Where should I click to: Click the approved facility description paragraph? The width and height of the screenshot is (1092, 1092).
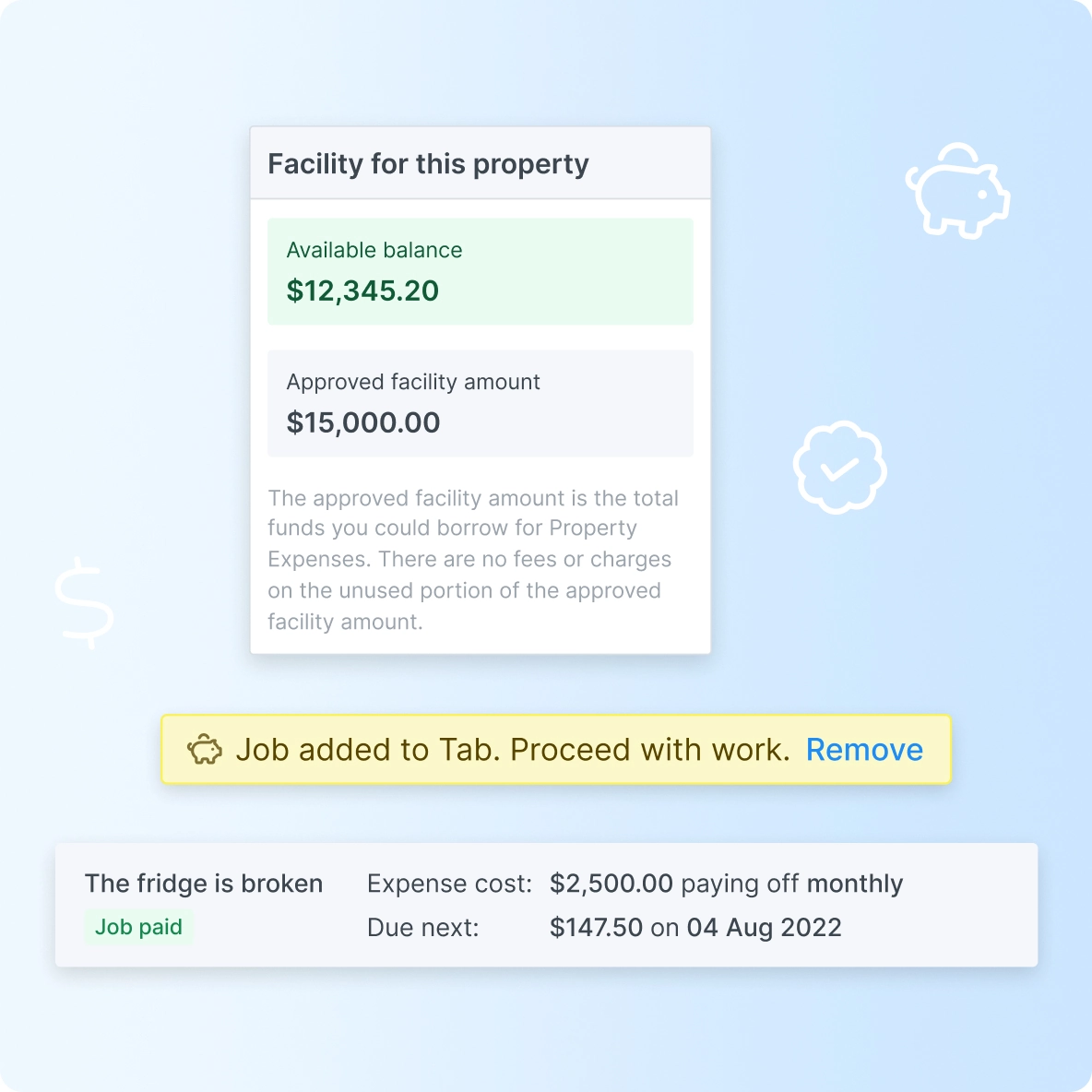click(472, 560)
